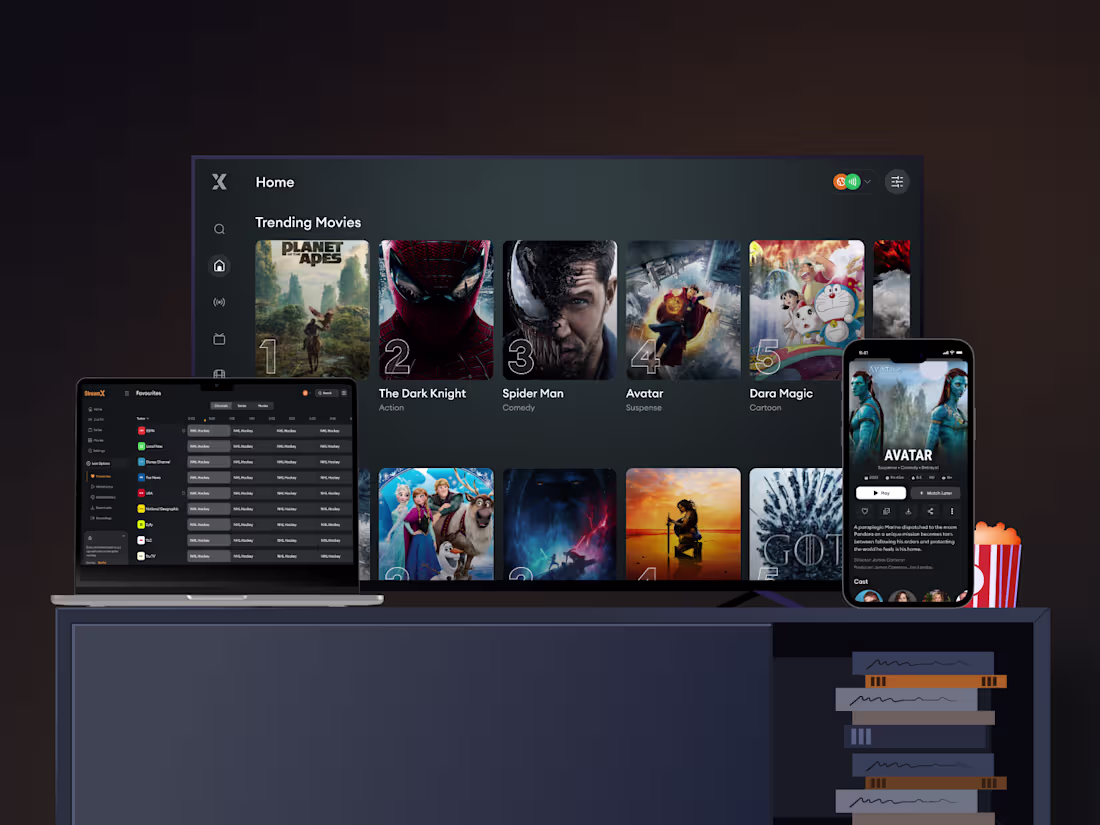Collapse the laptop sidebar with the hamburger icon
This screenshot has width=1100, height=825.
coord(127,393)
